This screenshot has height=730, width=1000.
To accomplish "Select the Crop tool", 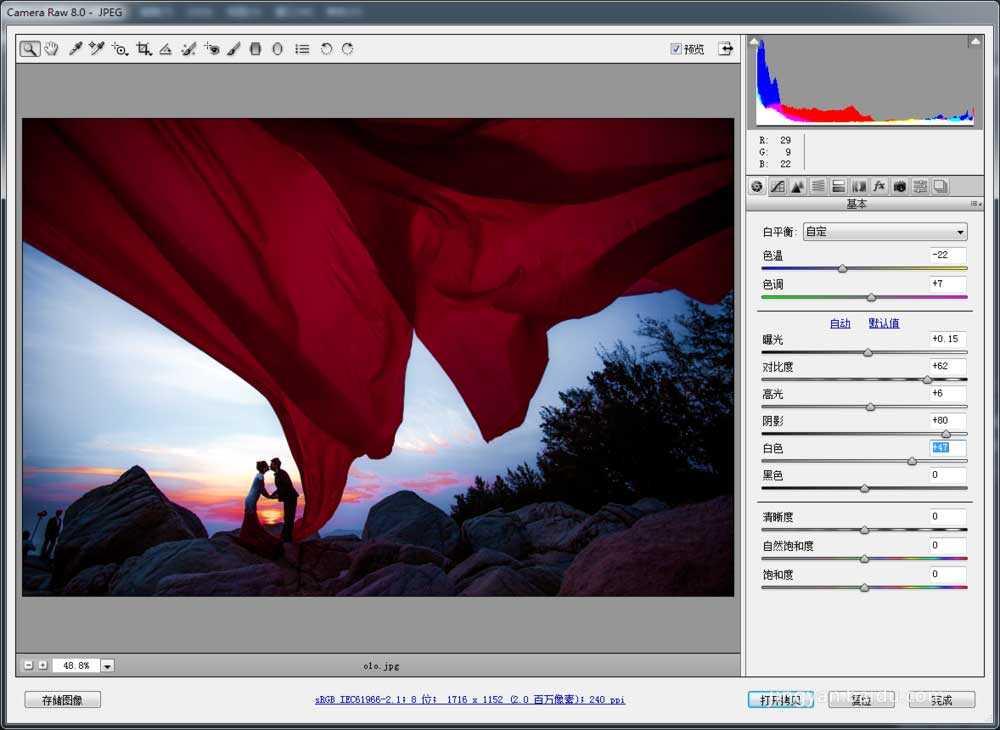I will tap(145, 48).
